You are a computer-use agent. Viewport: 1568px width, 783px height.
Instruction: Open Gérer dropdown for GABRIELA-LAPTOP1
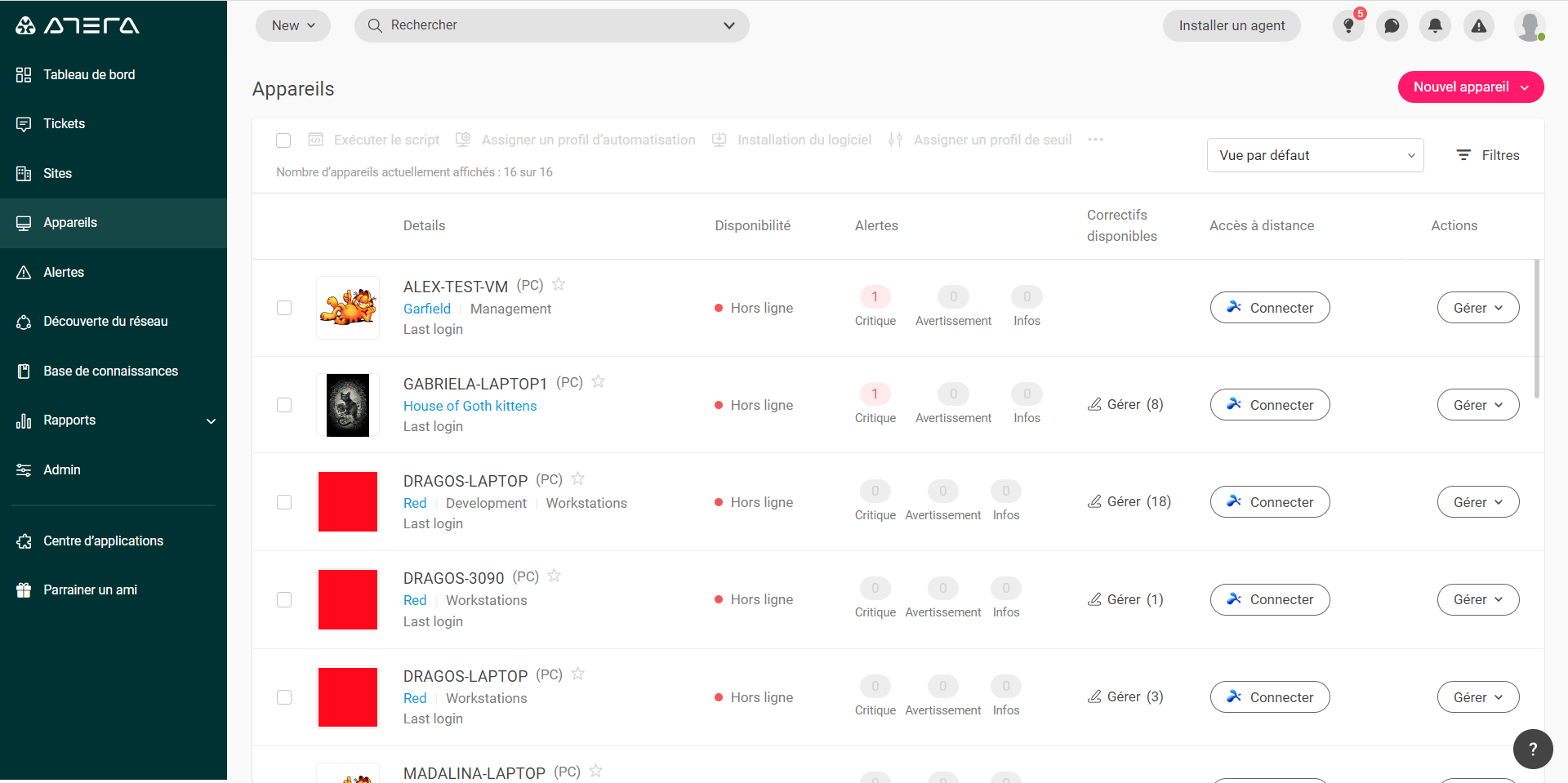(1478, 405)
